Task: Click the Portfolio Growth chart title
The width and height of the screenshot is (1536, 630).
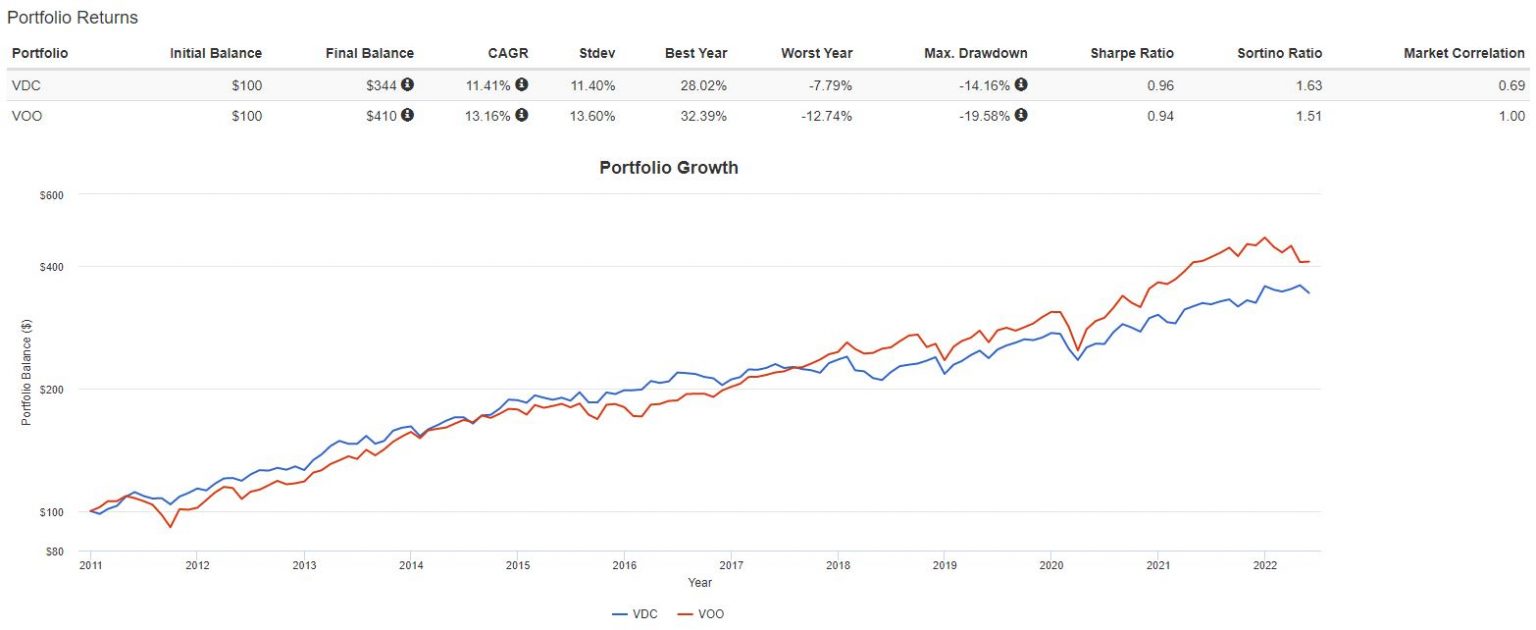Action: [668, 168]
